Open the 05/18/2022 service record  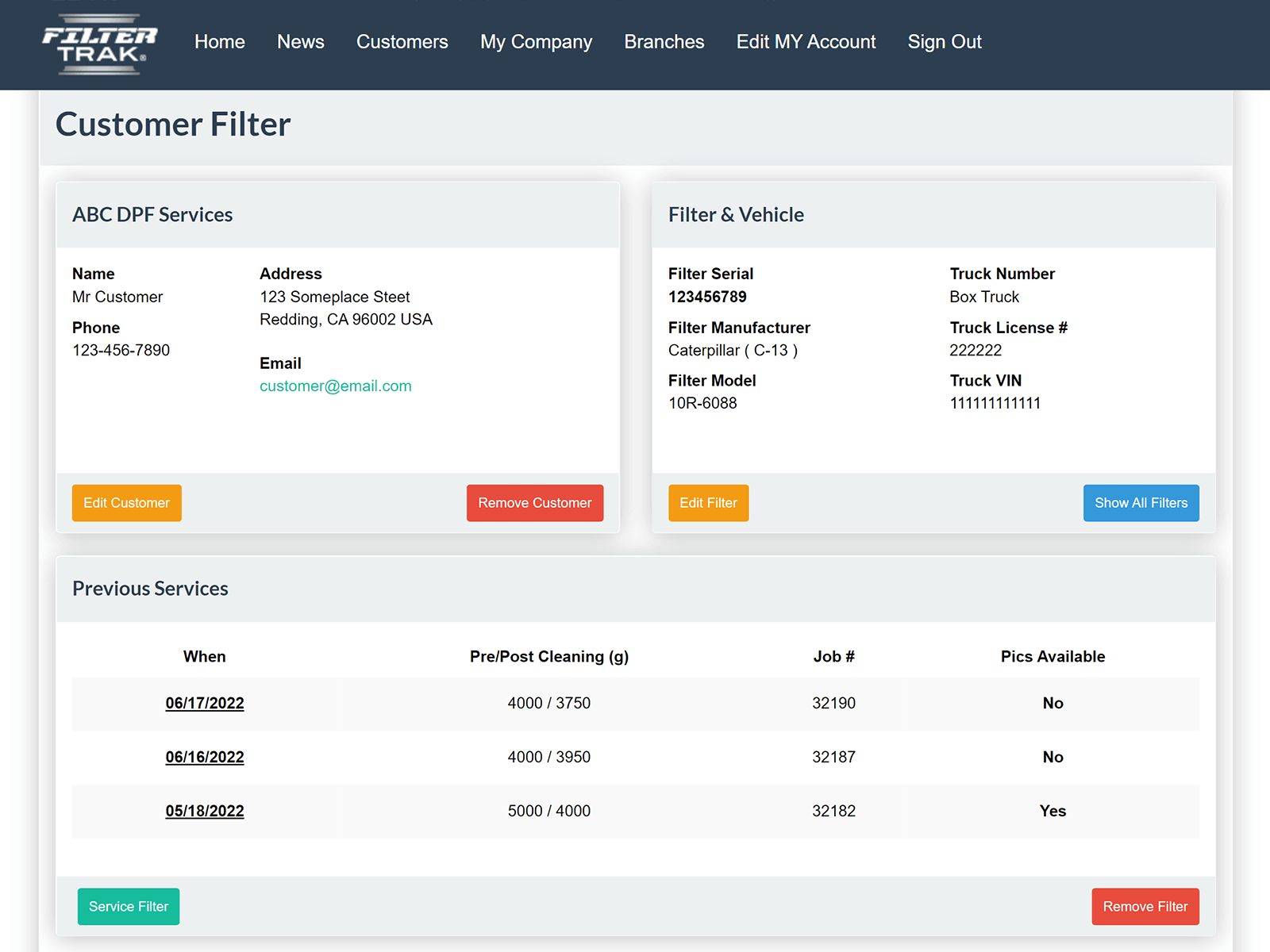coord(205,811)
